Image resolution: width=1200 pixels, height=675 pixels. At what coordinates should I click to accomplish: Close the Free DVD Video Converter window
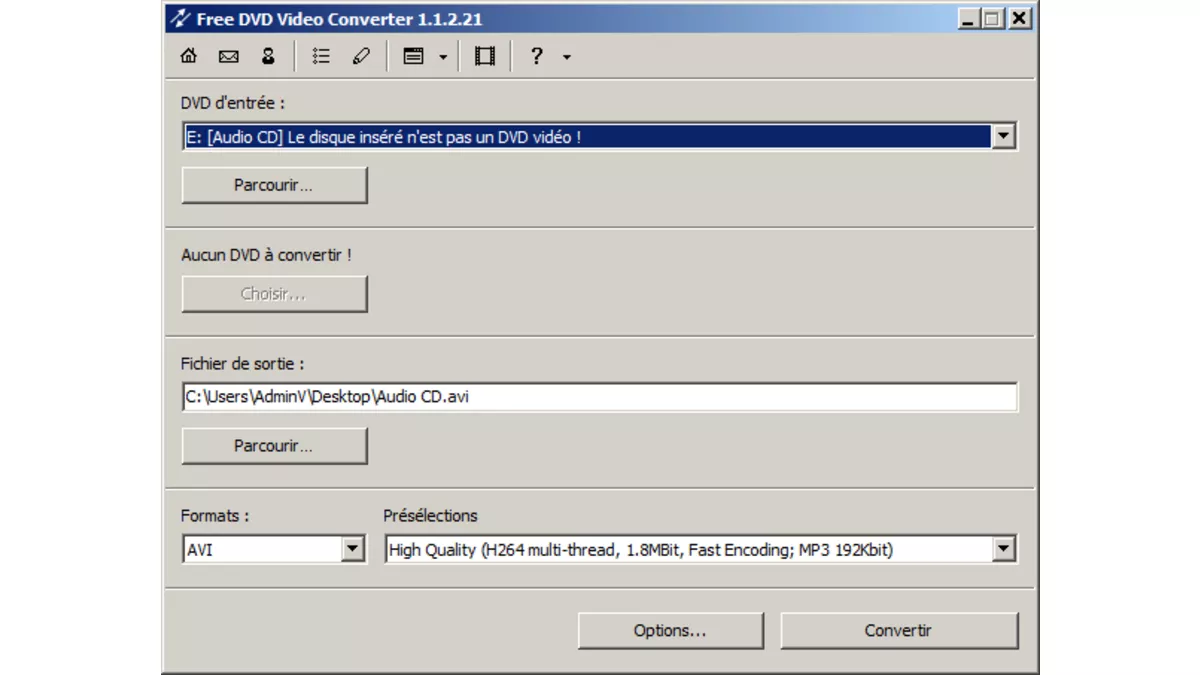point(1019,18)
